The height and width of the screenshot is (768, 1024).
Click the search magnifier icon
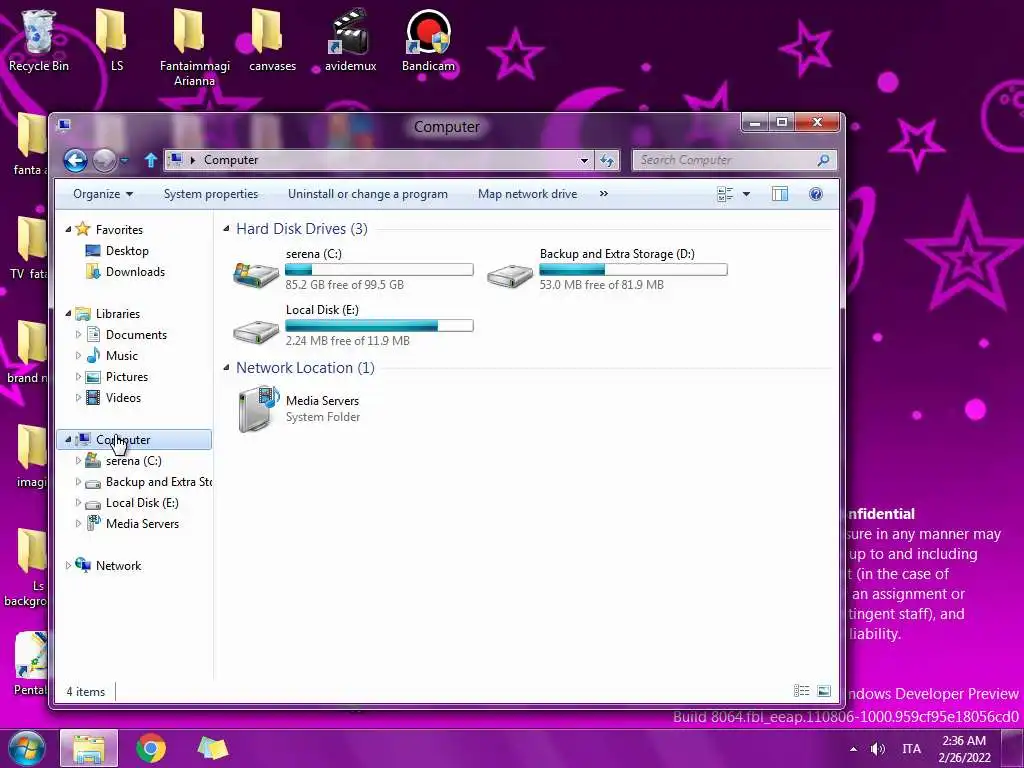(x=824, y=160)
